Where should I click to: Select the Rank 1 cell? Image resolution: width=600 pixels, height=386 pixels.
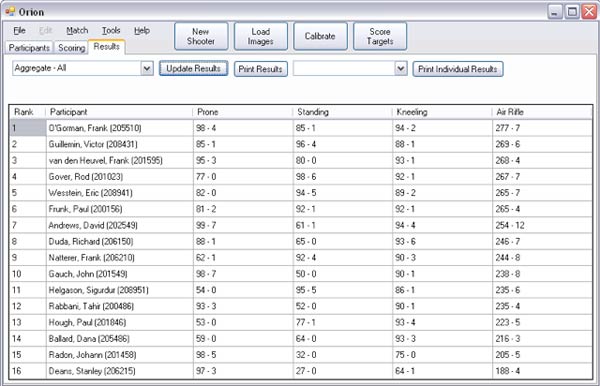tap(28, 128)
